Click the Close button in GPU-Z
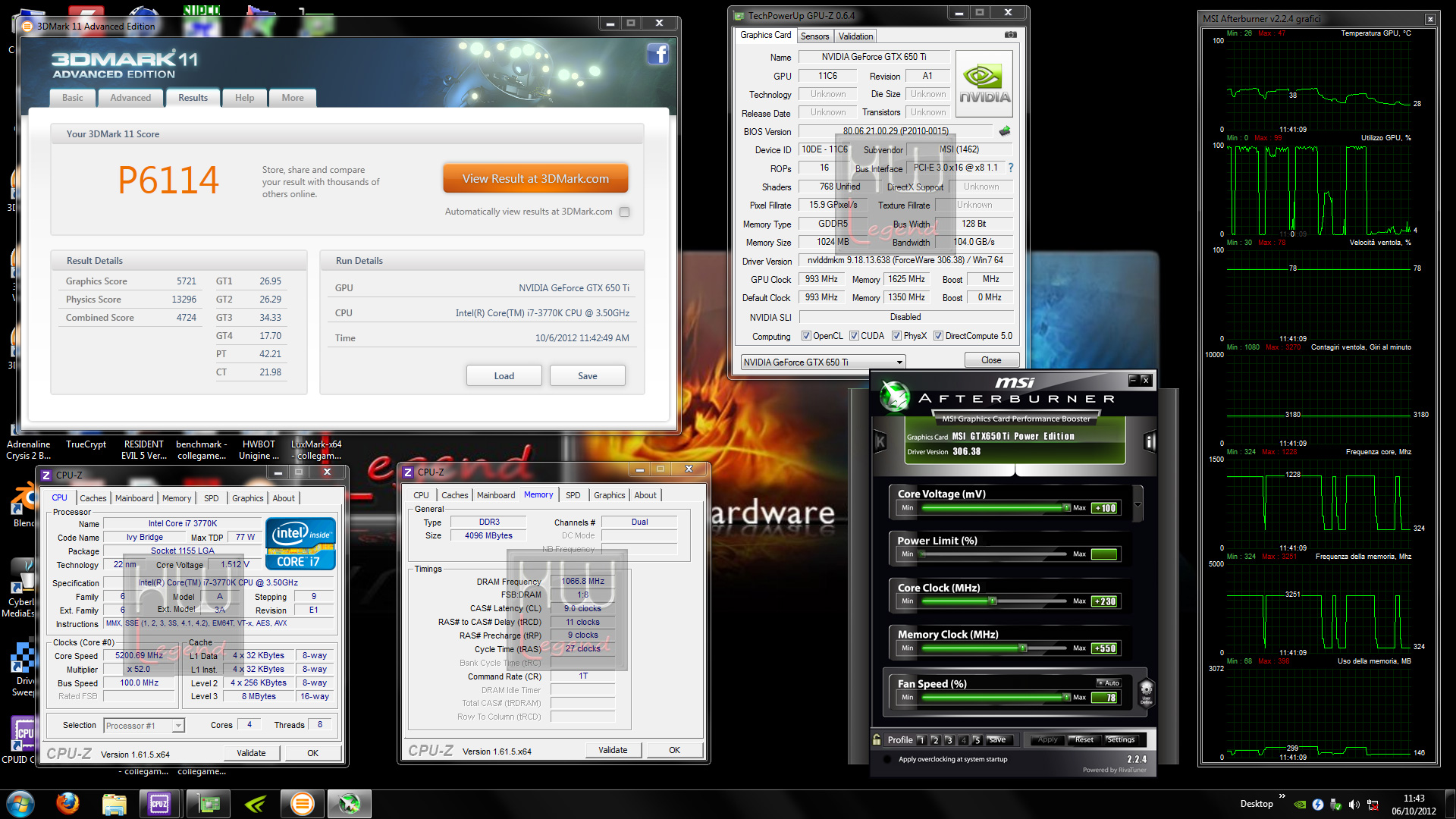The width and height of the screenshot is (1456, 819). (990, 360)
